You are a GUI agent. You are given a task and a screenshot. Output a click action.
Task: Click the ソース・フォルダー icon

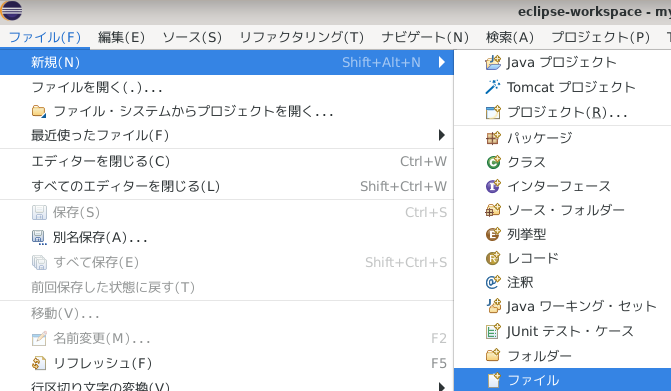(493, 210)
